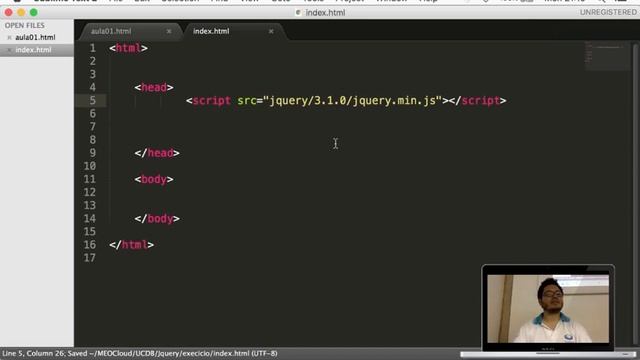This screenshot has height=360, width=640.
Task: Close the aula01.html tab with its x
Action: point(169,31)
